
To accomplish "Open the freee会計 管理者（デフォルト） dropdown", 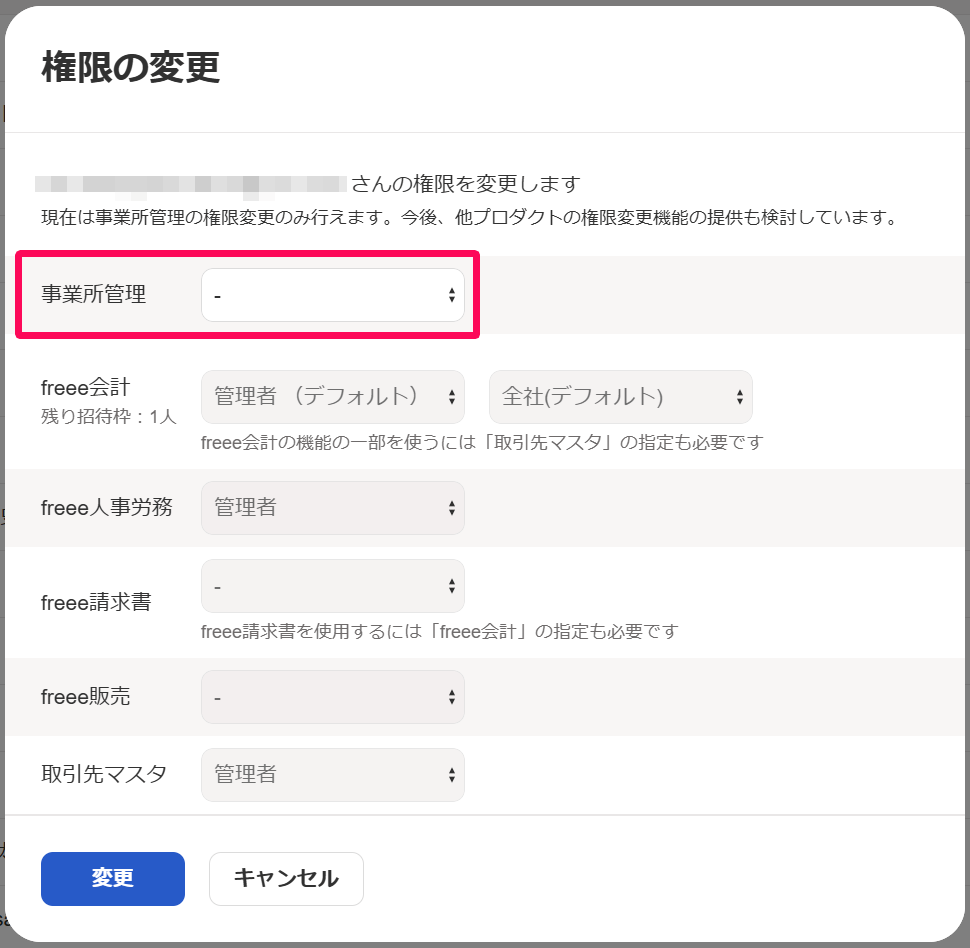I will (x=333, y=397).
